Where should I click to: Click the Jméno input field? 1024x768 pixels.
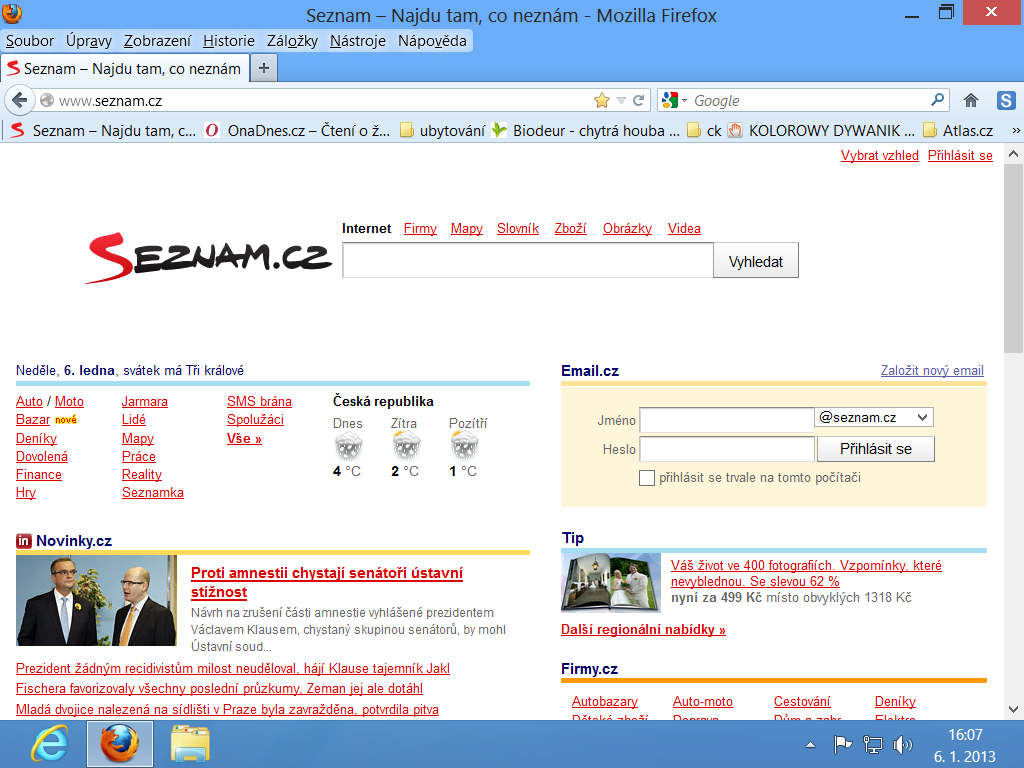click(727, 419)
